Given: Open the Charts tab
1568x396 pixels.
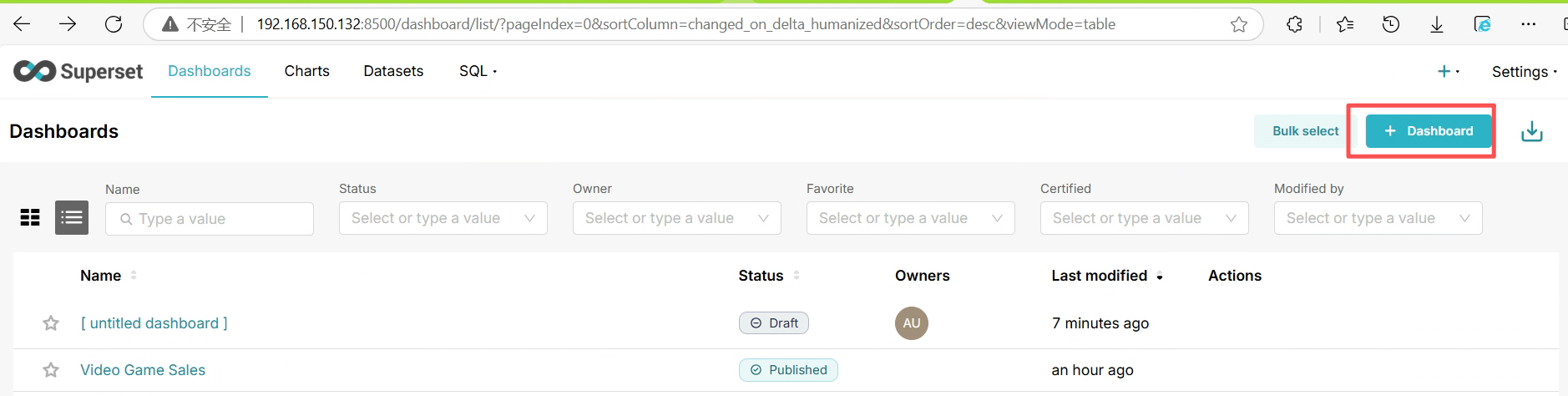Looking at the screenshot, I should pos(307,71).
